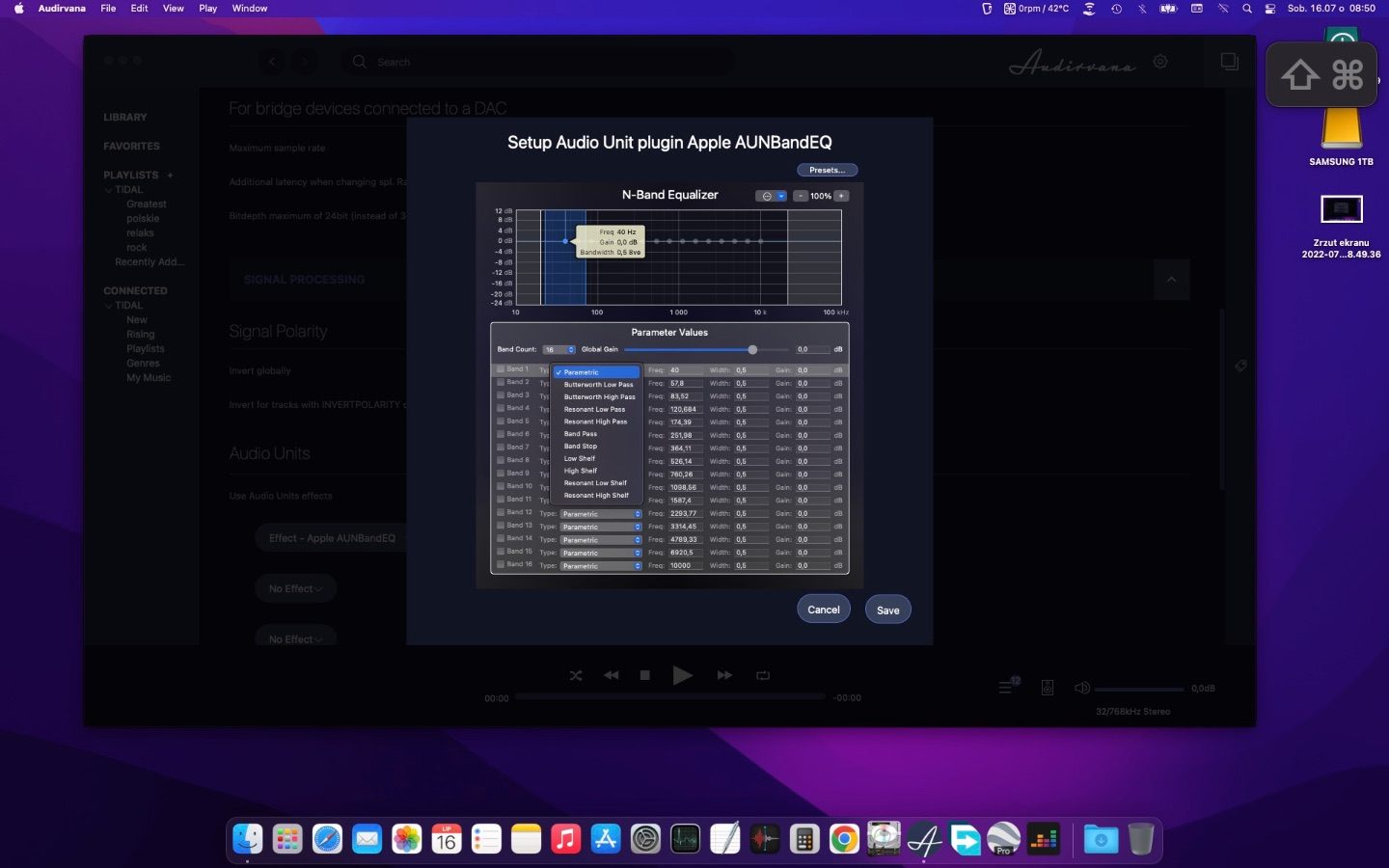Image resolution: width=1389 pixels, height=868 pixels.
Task: Choose Band Stop filter type
Action: pyautogui.click(x=581, y=447)
